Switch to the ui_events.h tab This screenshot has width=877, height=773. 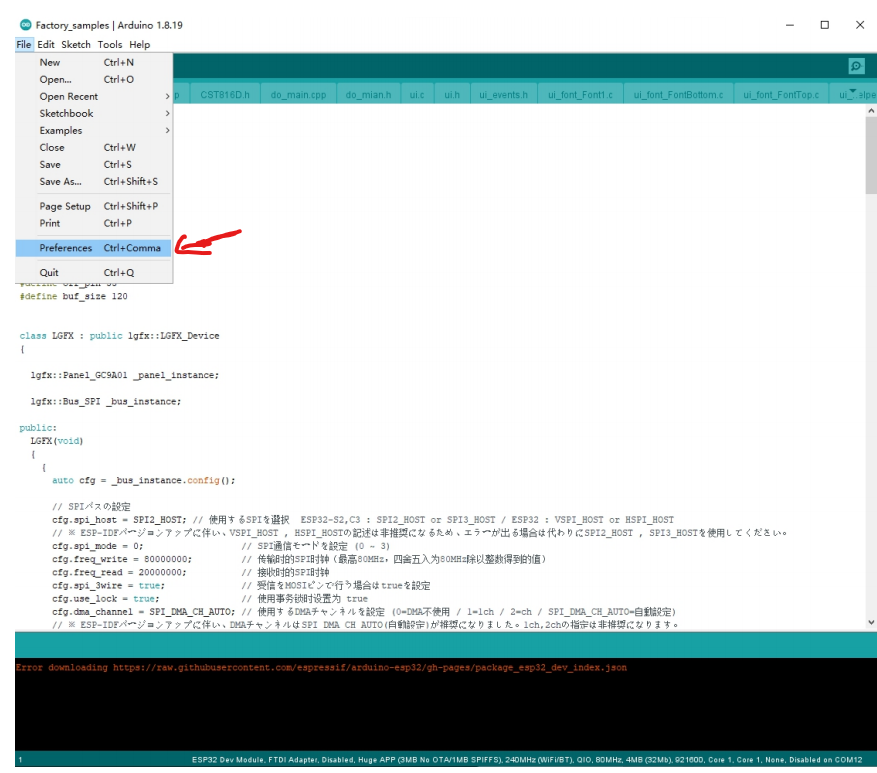[x=503, y=95]
